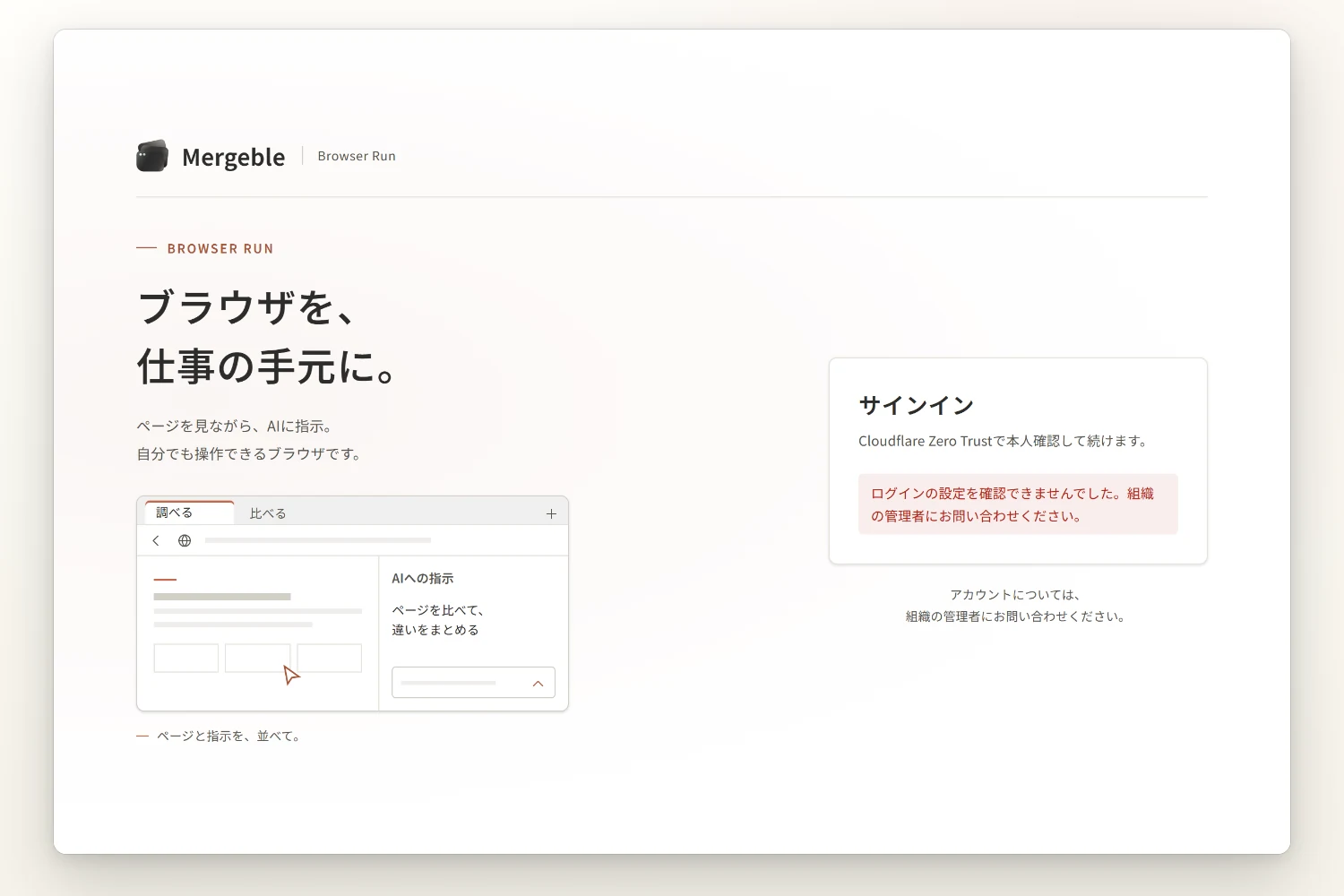Click the up chevron in instruction input
This screenshot has height=896, width=1344.
pos(538,683)
